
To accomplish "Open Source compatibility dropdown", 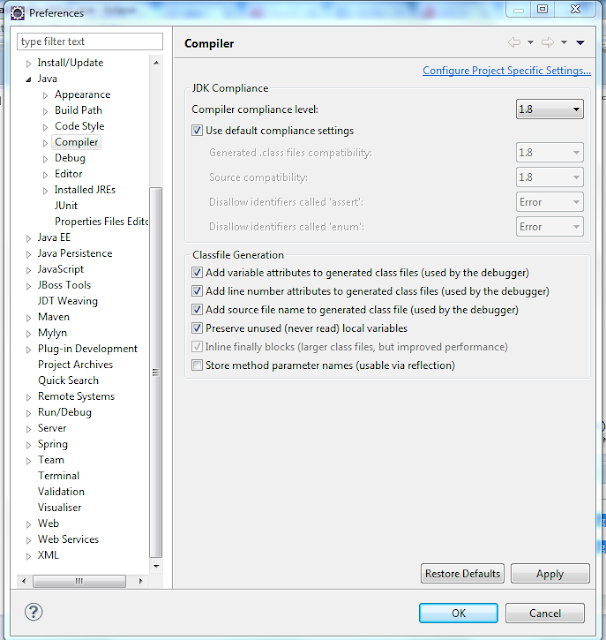I will [550, 177].
